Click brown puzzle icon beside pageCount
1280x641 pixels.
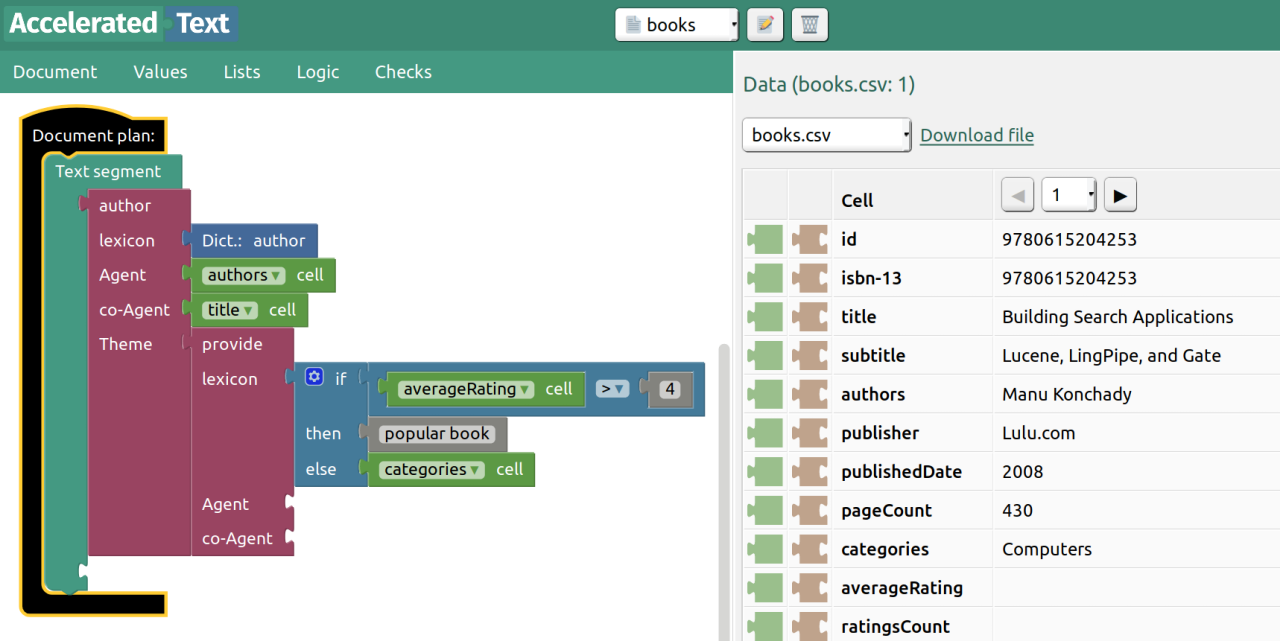click(810, 510)
